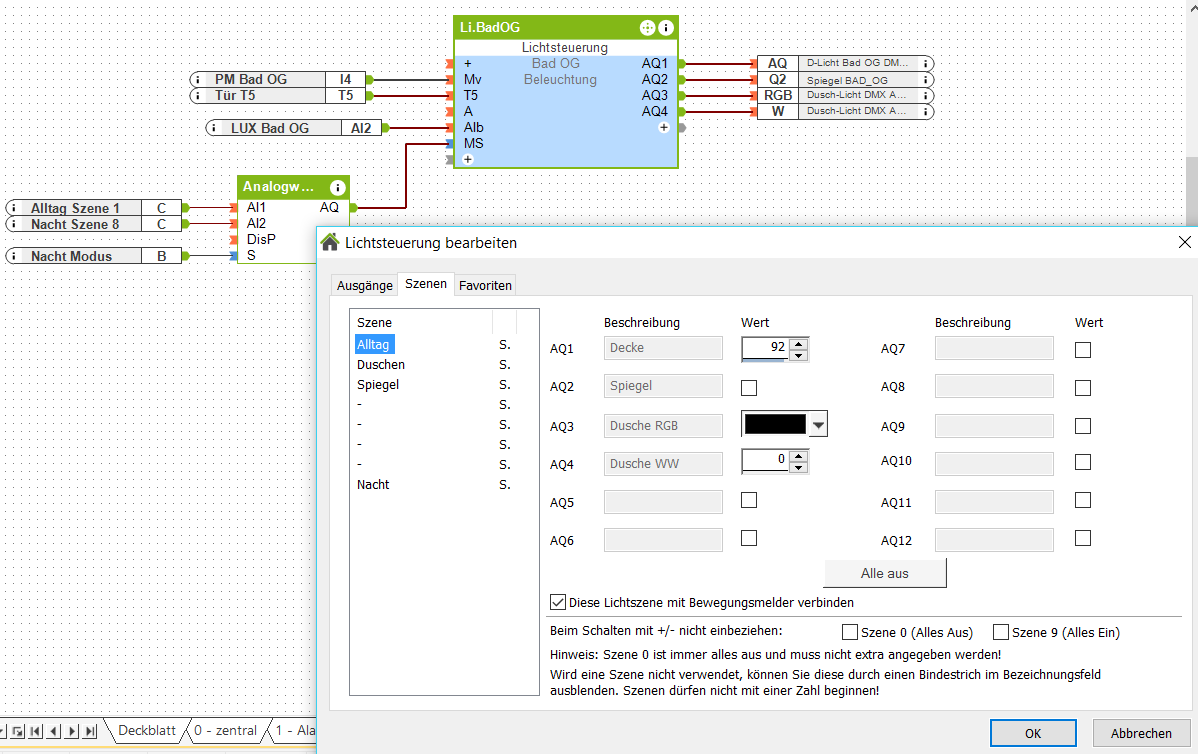
Task: Open the Favoriten tab
Action: coord(485,285)
